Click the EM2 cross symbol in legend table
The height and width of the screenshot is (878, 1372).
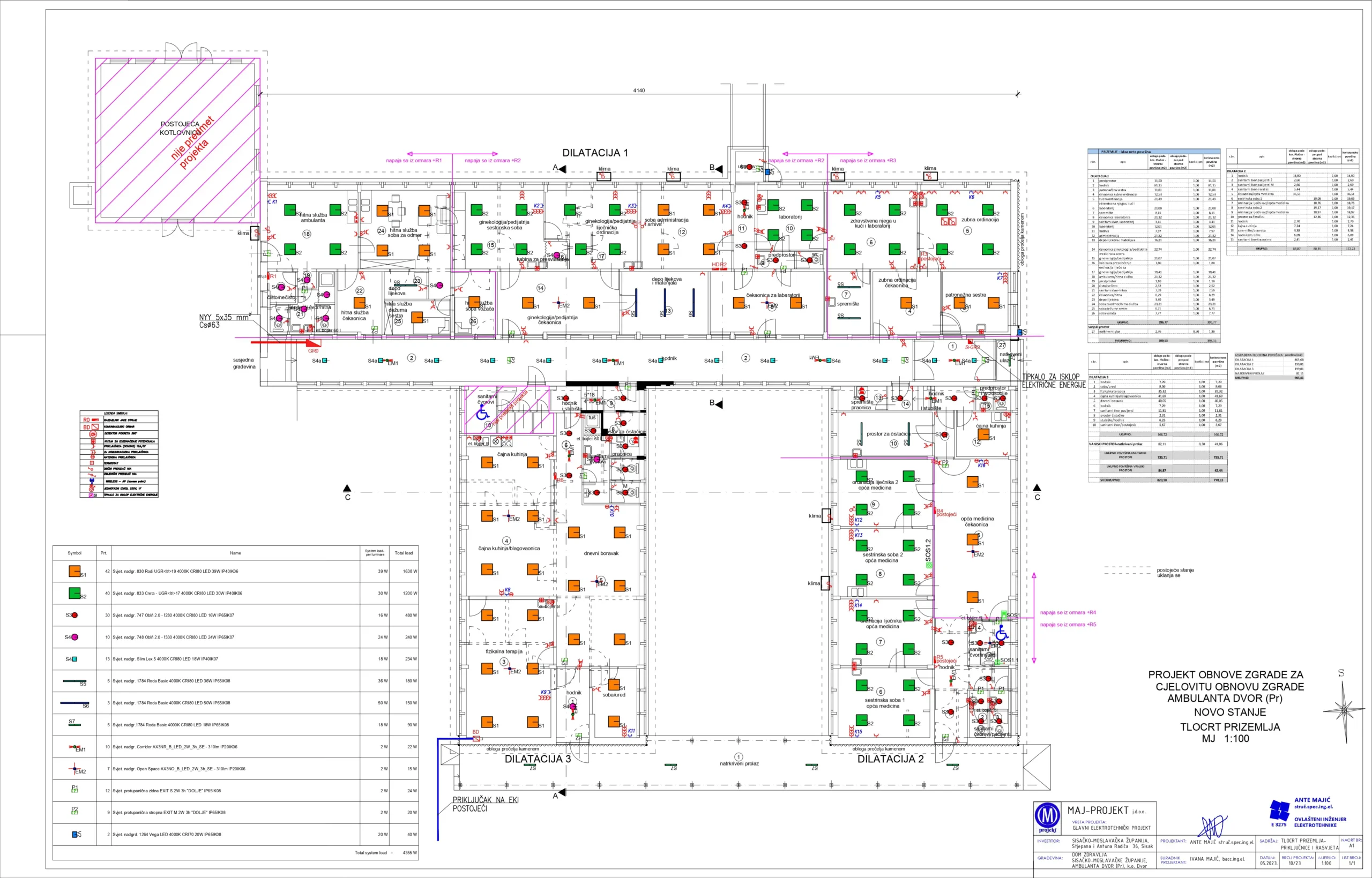[74, 769]
